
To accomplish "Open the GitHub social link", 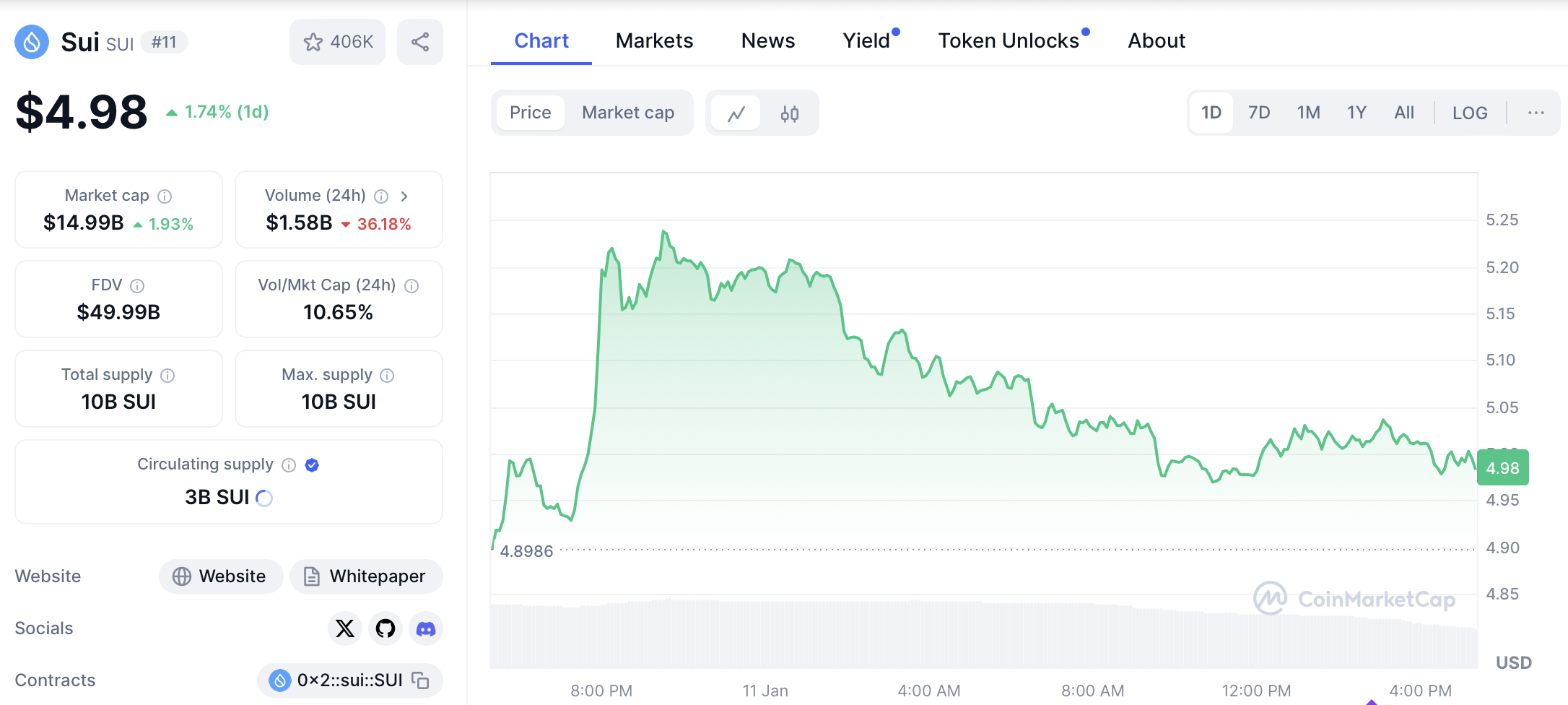I will (x=386, y=628).
